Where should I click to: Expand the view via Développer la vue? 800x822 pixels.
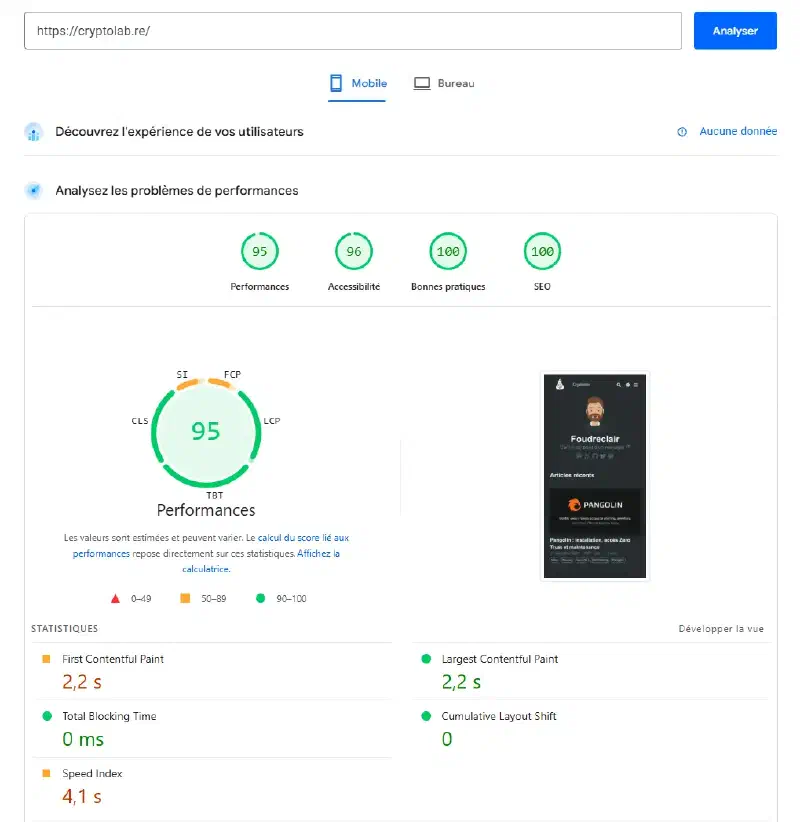(x=719, y=628)
